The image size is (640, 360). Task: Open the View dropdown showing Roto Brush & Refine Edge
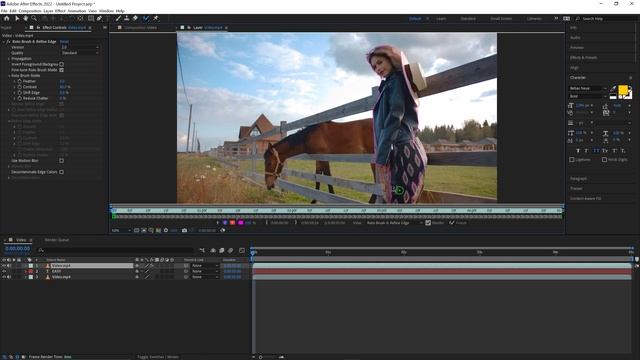pyautogui.click(x=394, y=223)
